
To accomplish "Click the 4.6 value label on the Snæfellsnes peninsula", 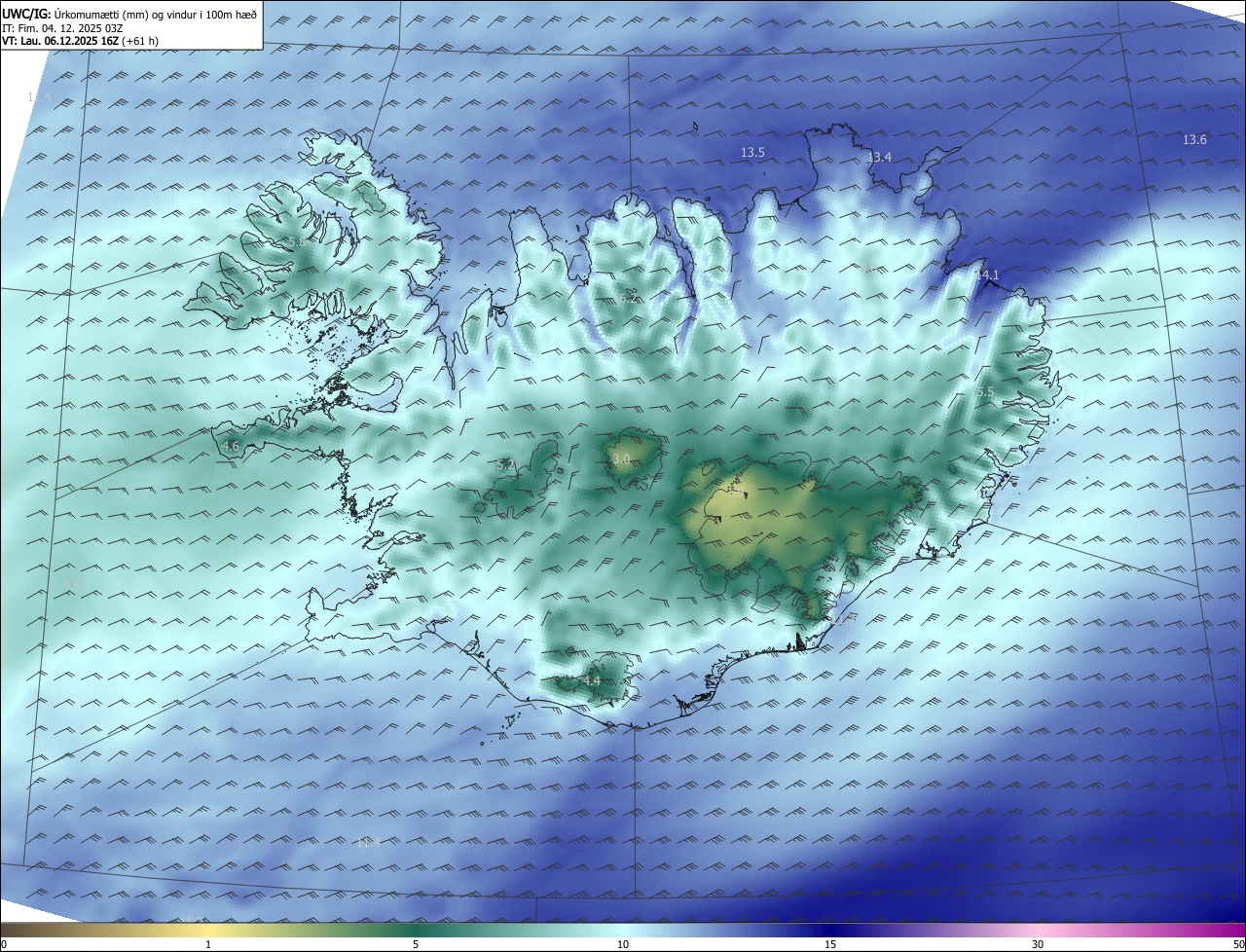I will tap(231, 446).
